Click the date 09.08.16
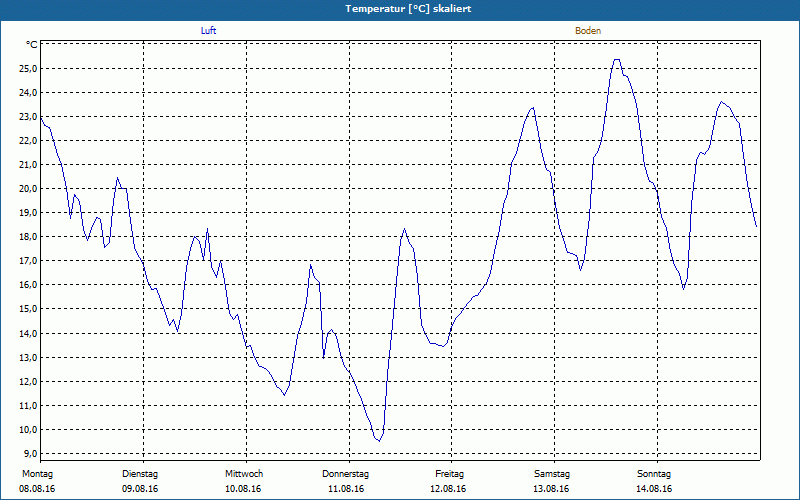The image size is (800, 500). pos(140,489)
